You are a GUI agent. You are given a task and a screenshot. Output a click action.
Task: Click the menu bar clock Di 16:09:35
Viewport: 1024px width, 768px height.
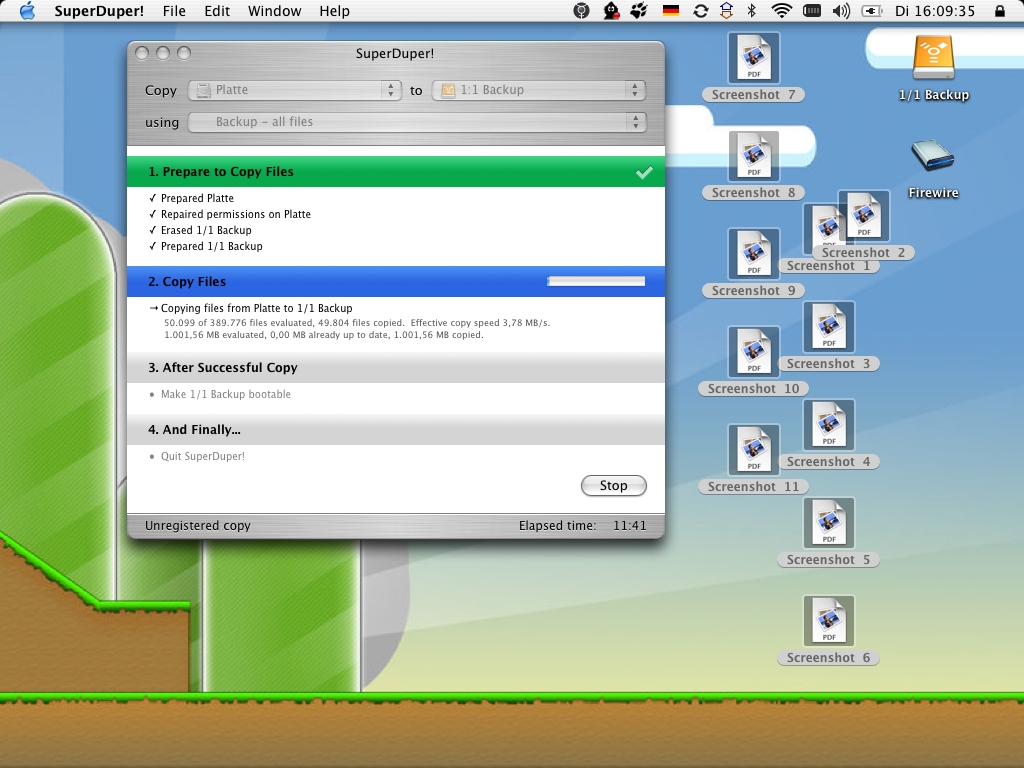(935, 11)
